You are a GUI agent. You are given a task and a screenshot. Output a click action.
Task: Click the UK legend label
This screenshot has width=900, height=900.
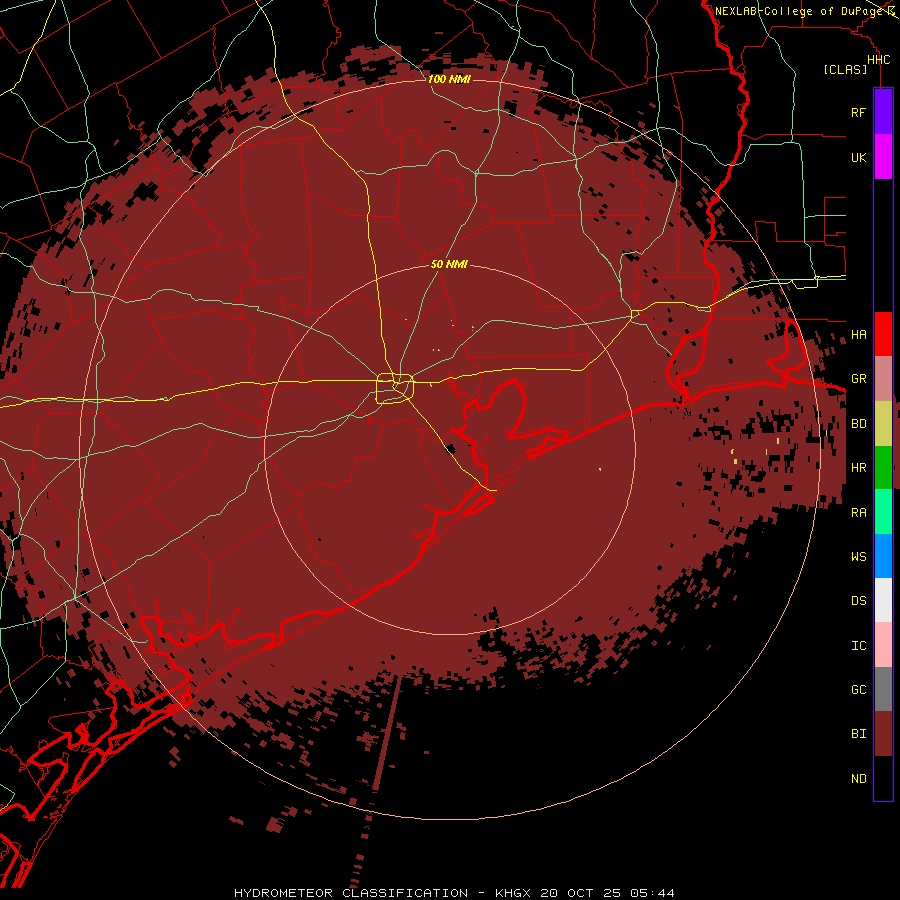click(858, 157)
